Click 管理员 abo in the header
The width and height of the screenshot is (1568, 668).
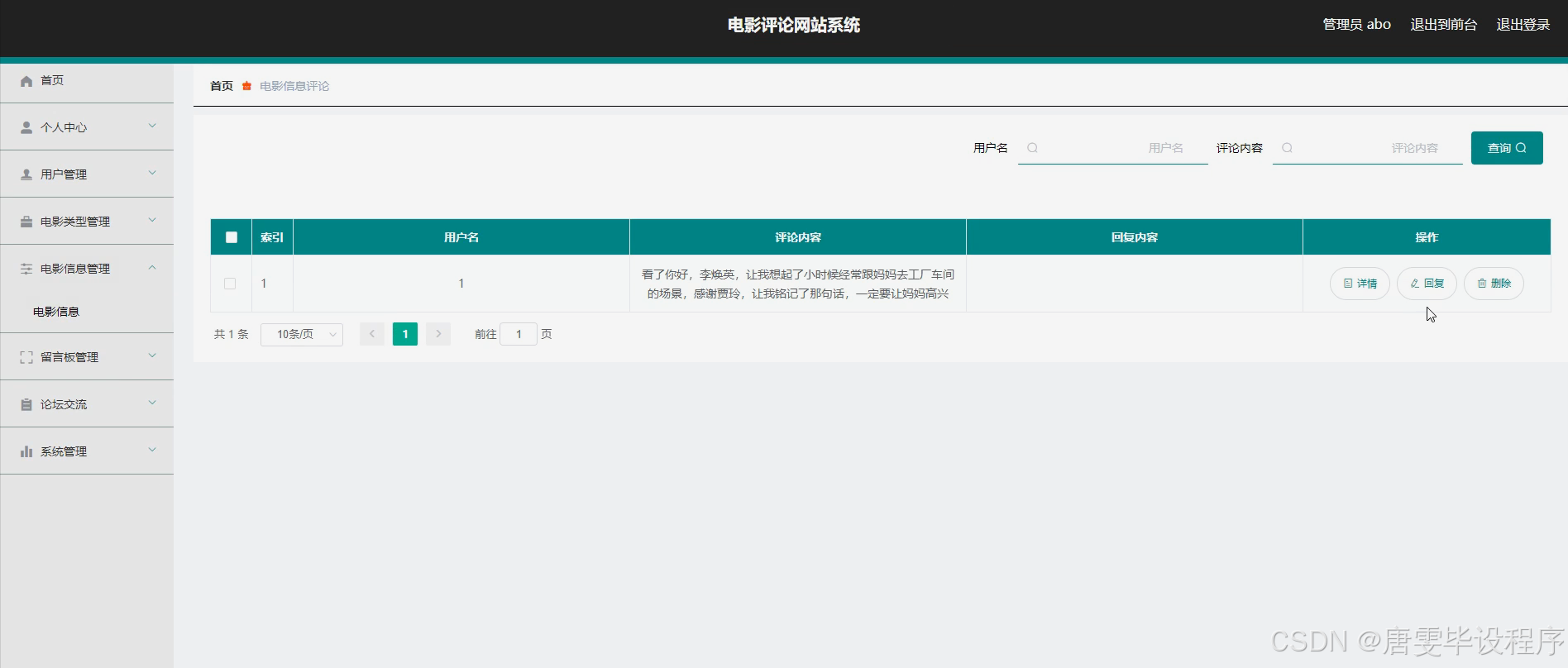pyautogui.click(x=1356, y=25)
